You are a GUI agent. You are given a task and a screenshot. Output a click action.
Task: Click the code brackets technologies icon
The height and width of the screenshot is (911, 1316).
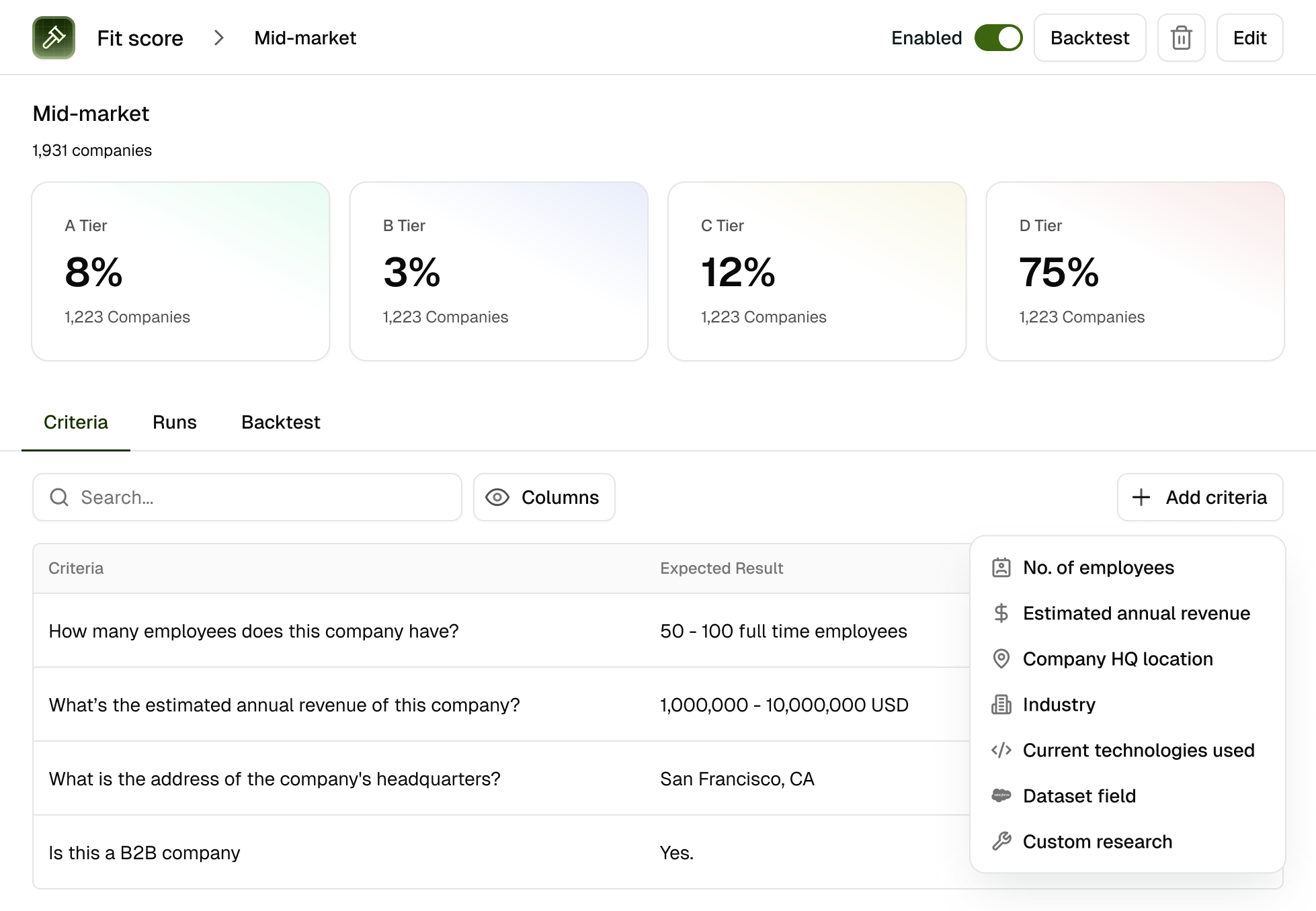(1001, 750)
